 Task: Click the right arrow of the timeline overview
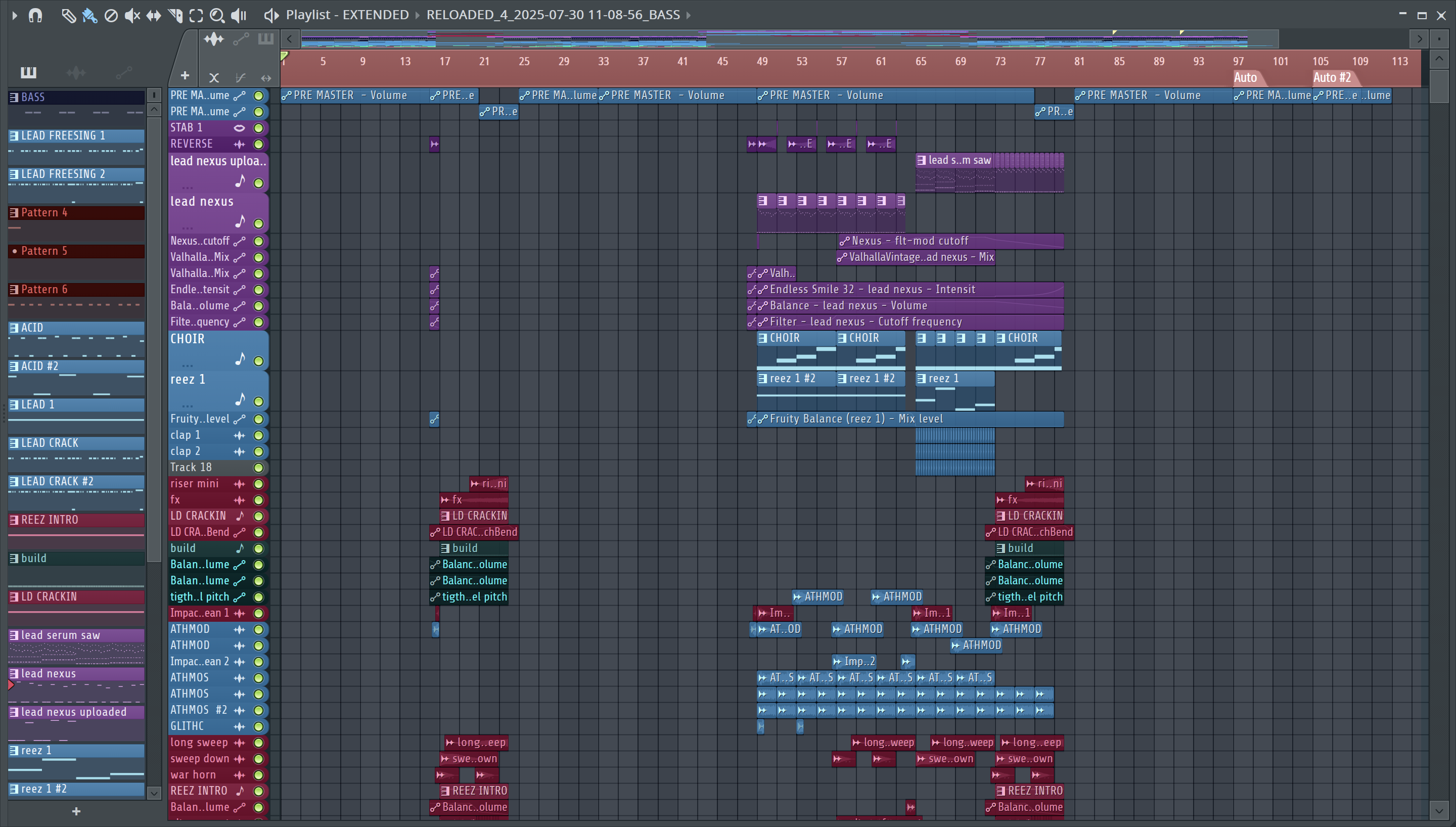point(1419,39)
